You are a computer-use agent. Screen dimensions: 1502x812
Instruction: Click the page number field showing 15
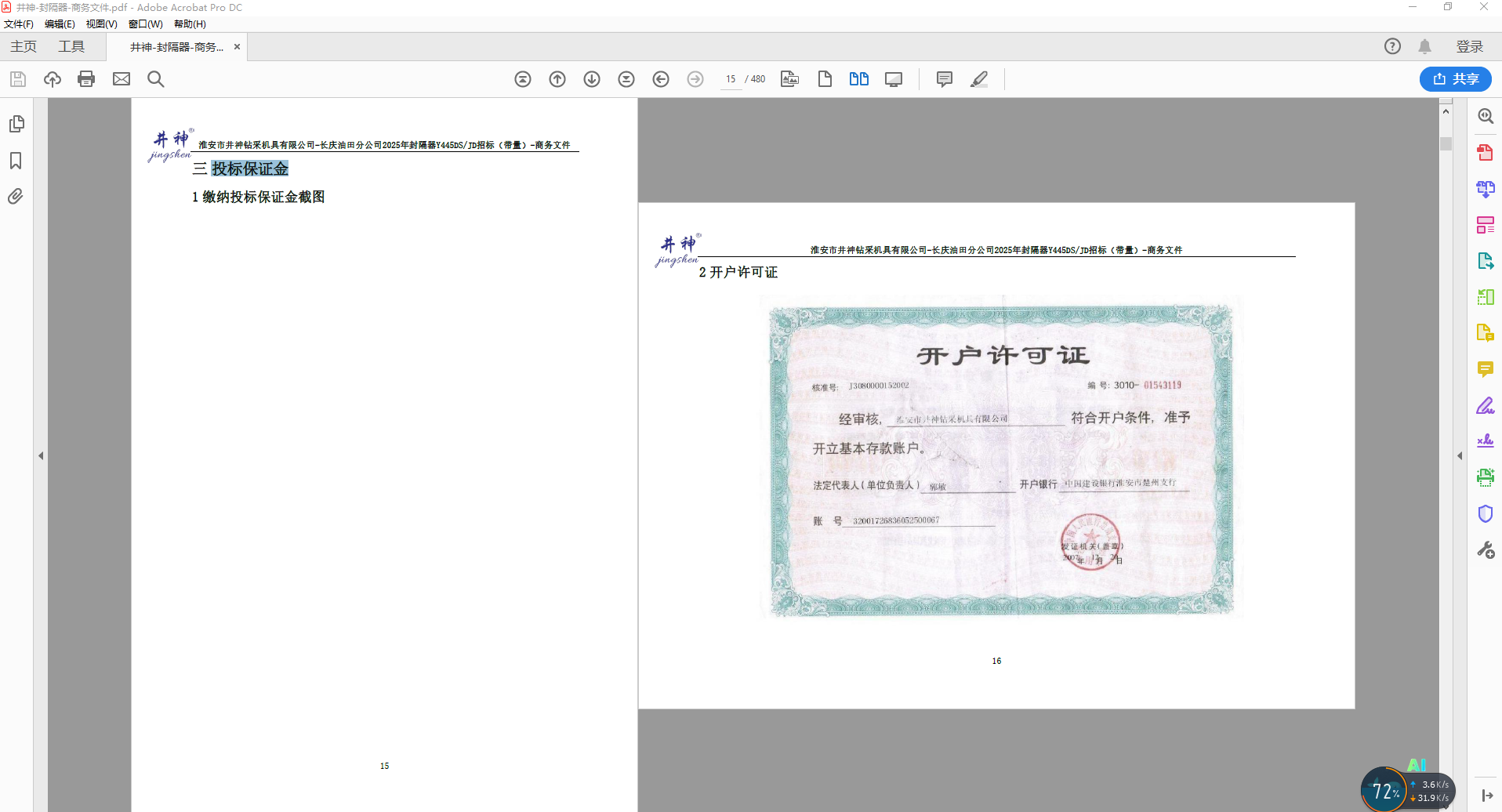[x=731, y=79]
